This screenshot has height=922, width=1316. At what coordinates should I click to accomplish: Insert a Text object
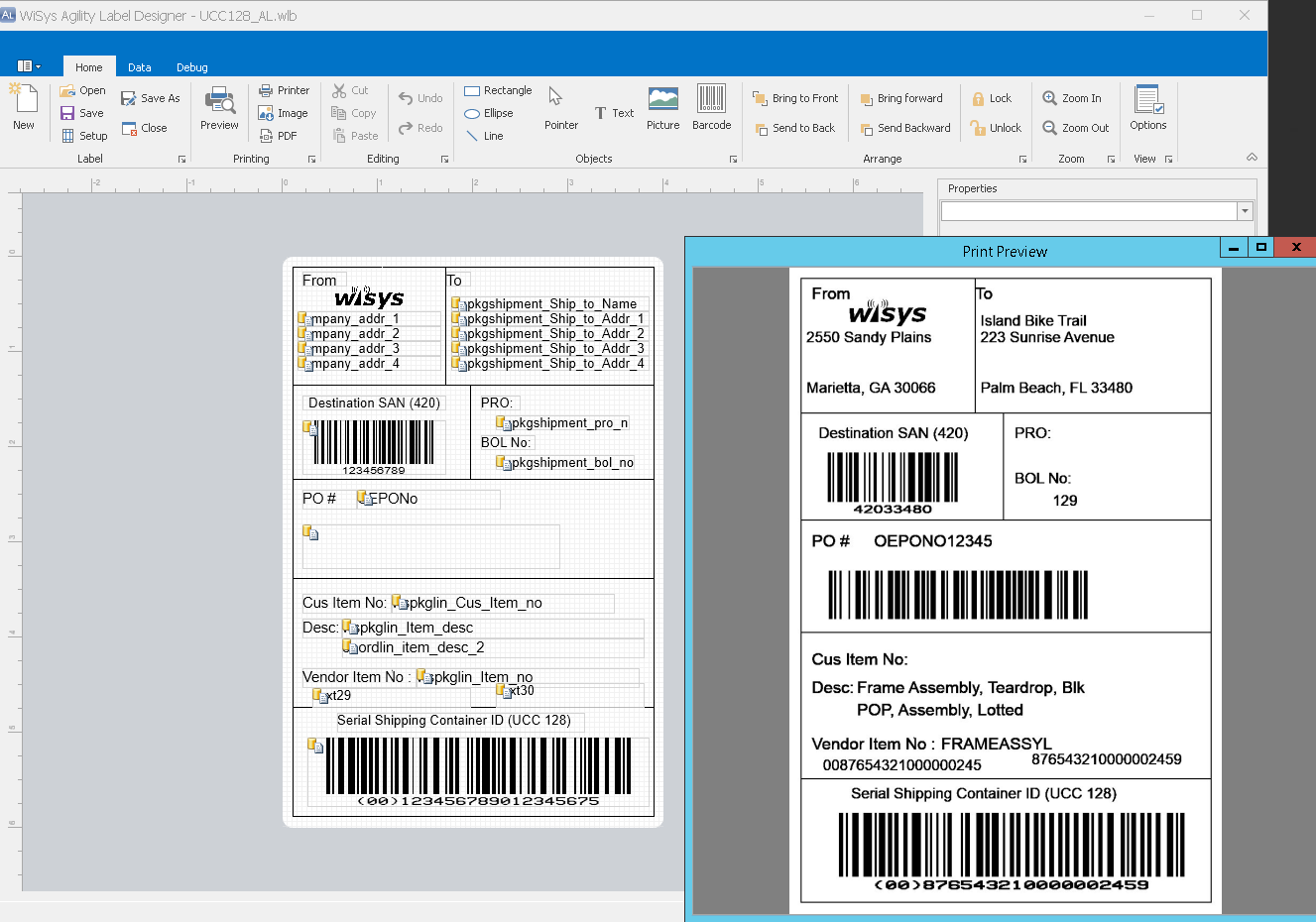point(614,113)
